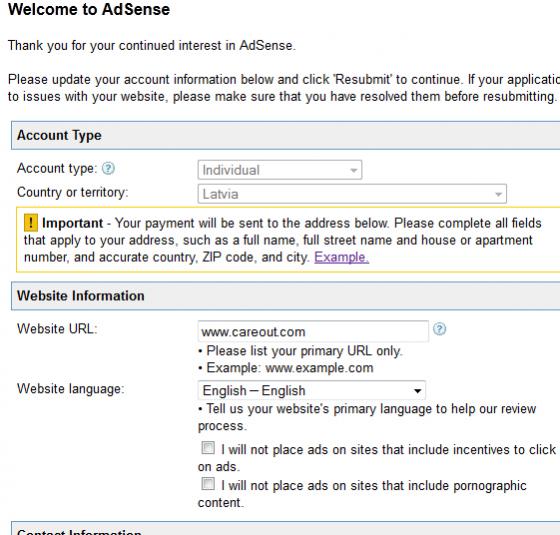Click the 'Website URL:' label
560x535 pixels.
point(57,329)
